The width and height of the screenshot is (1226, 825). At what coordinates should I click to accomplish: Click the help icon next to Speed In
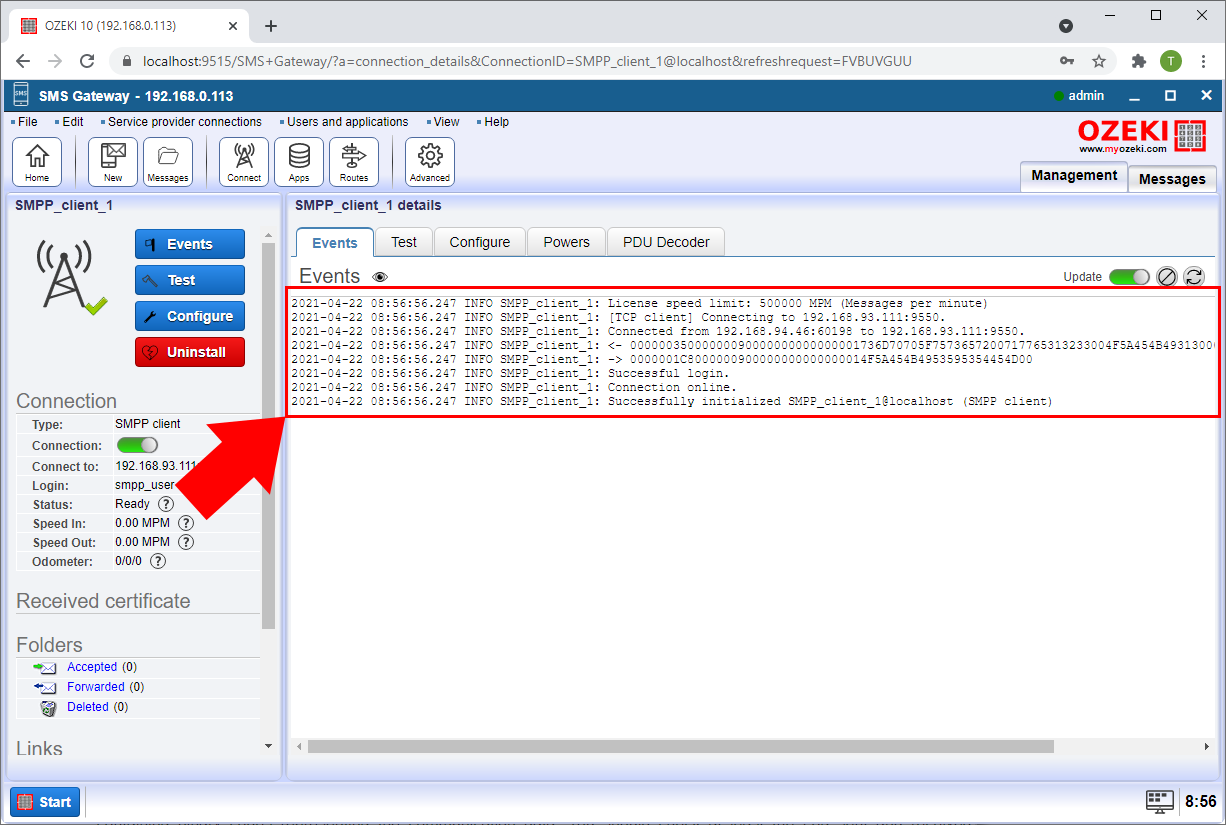[185, 523]
